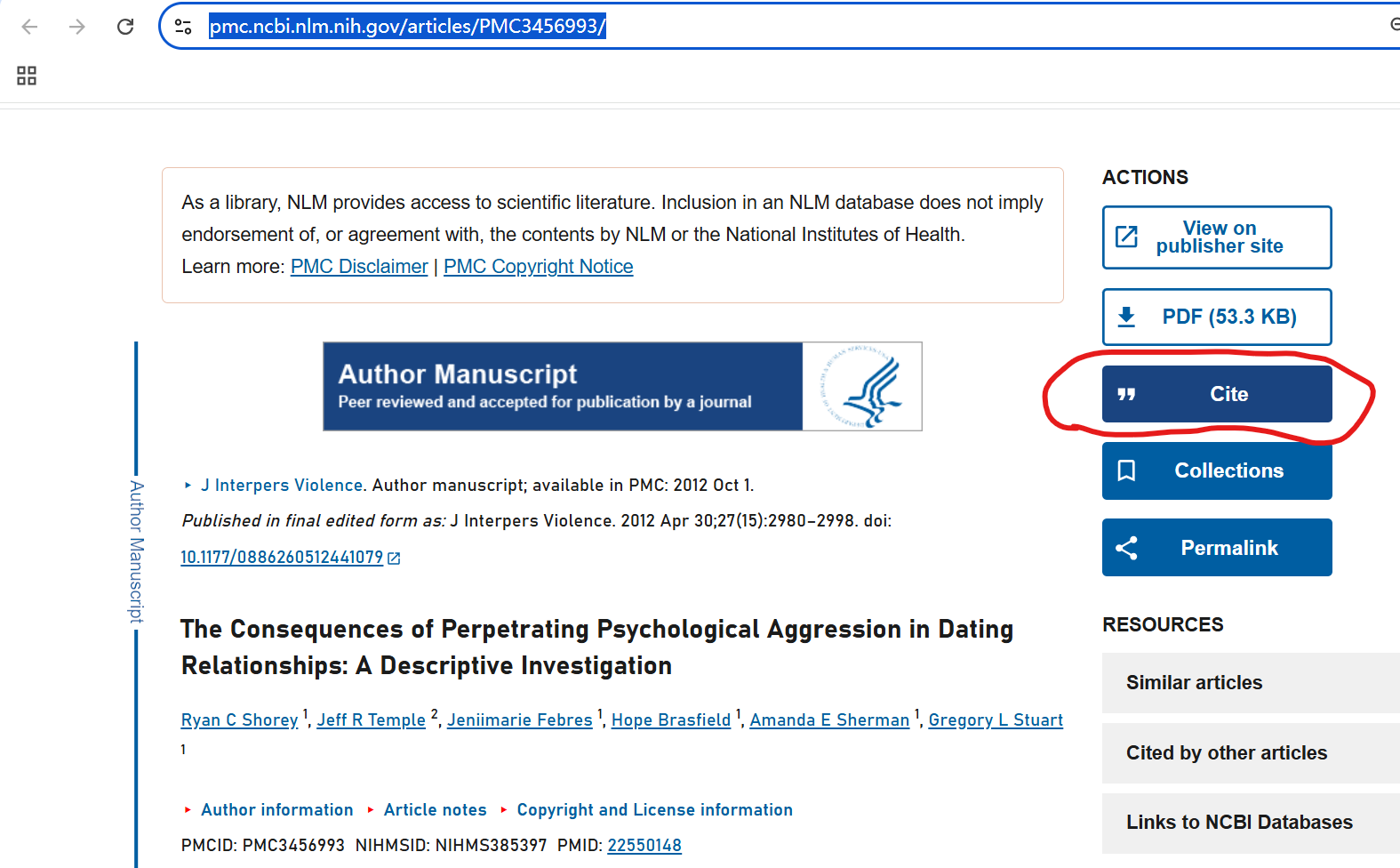Open the PMC Disclaimer link
The width and height of the screenshot is (1400, 868).
click(359, 267)
